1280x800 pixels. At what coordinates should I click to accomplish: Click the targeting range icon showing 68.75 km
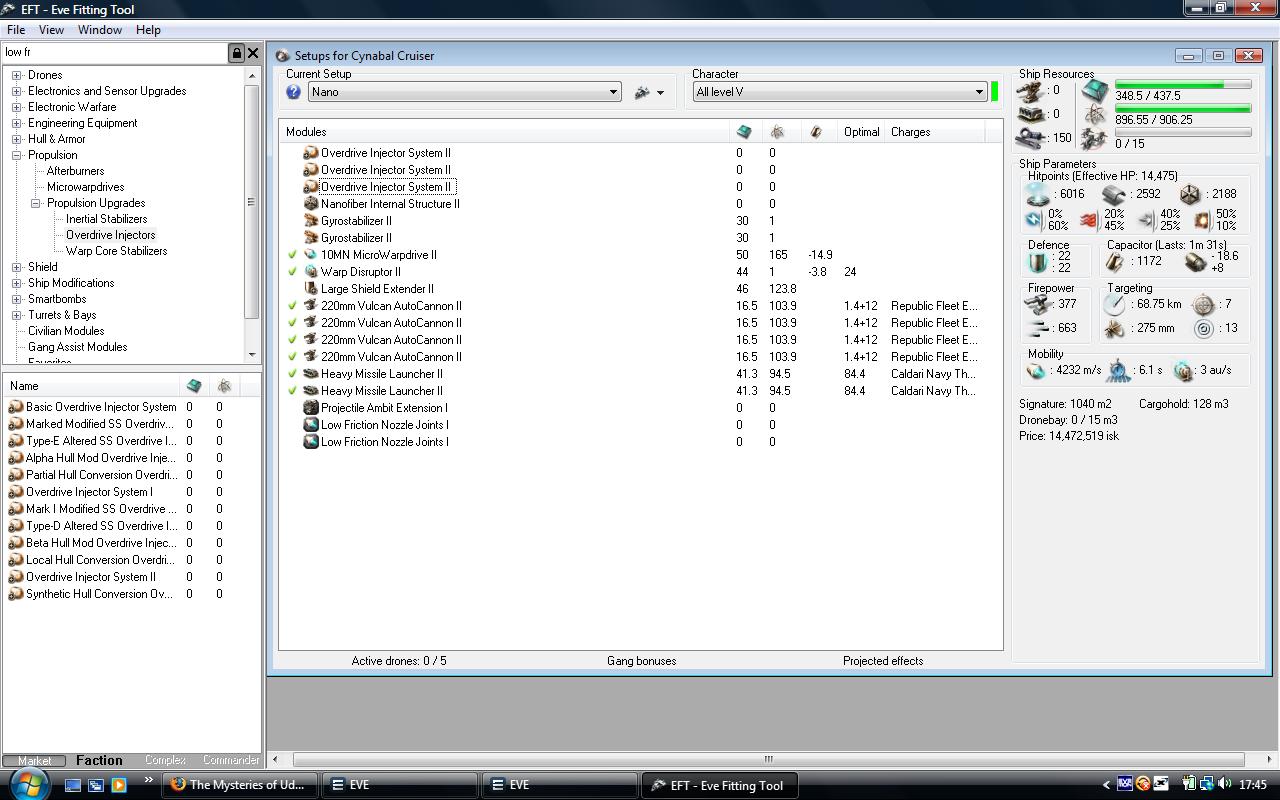click(x=1114, y=304)
